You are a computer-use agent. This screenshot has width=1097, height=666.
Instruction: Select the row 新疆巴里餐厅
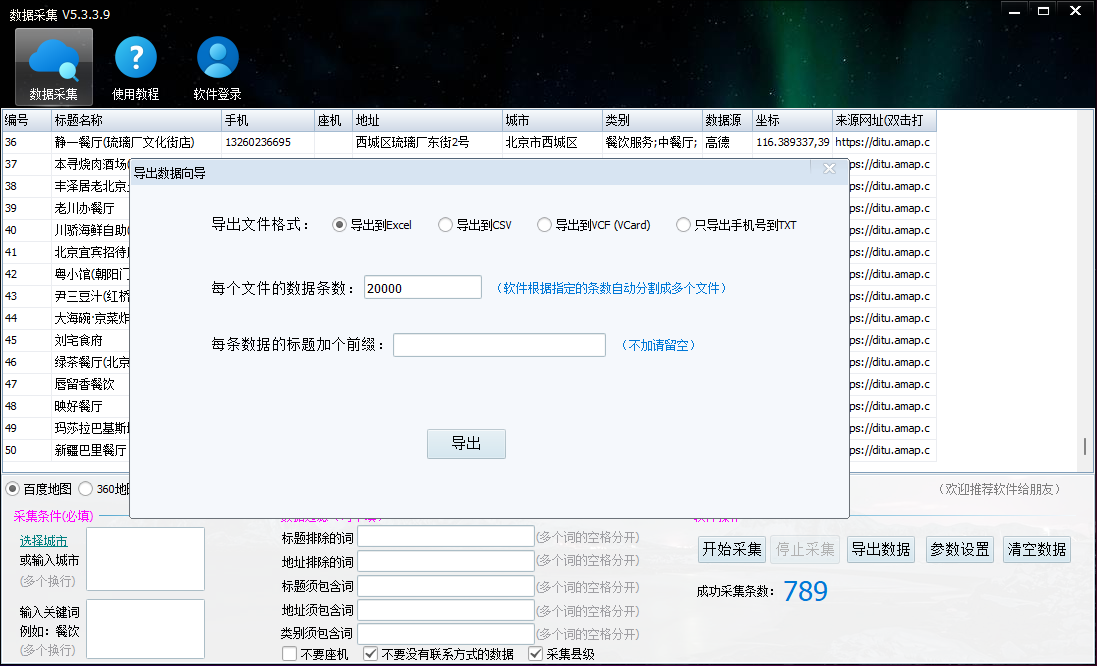click(x=91, y=450)
